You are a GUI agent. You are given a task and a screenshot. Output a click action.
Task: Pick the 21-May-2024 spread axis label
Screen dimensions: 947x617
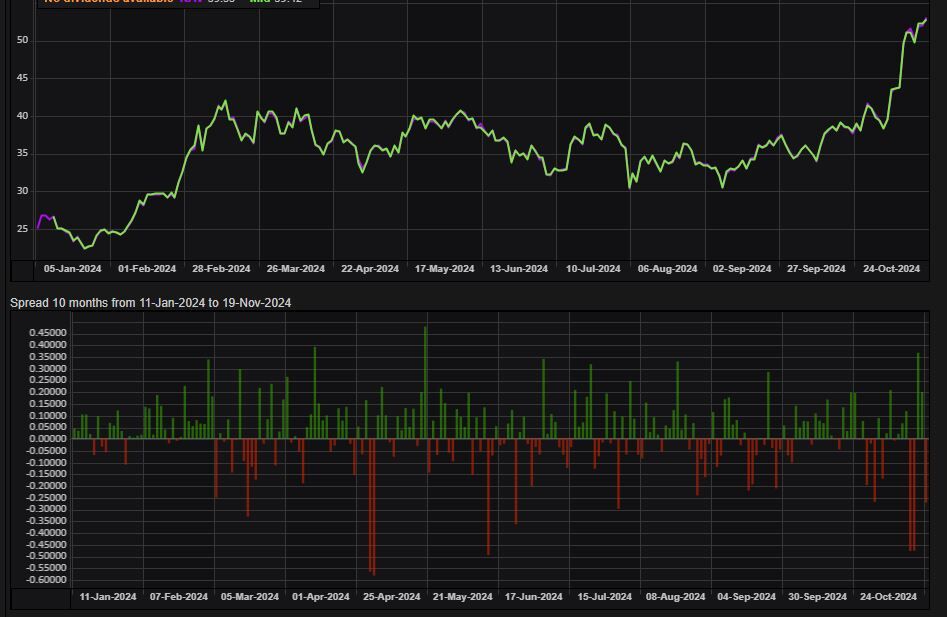[463, 596]
